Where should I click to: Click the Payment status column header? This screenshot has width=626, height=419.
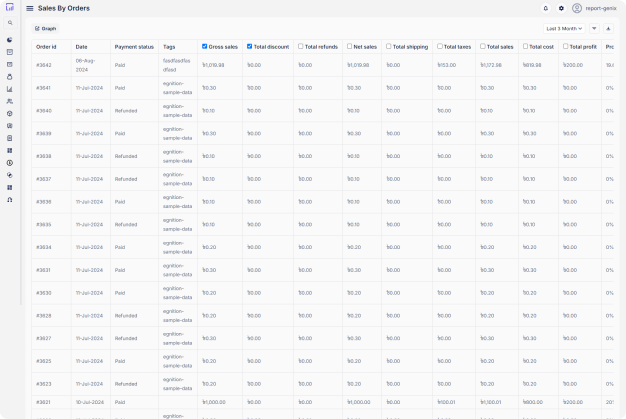pyautogui.click(x=134, y=47)
